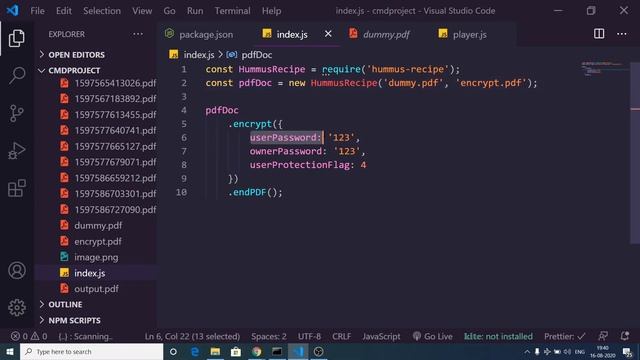
Task: Open Chrome from taskbar
Action: click(x=256, y=351)
